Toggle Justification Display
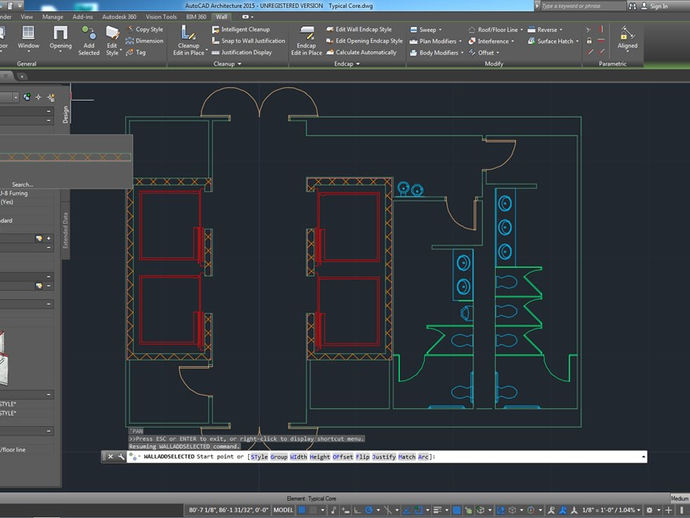 click(242, 52)
